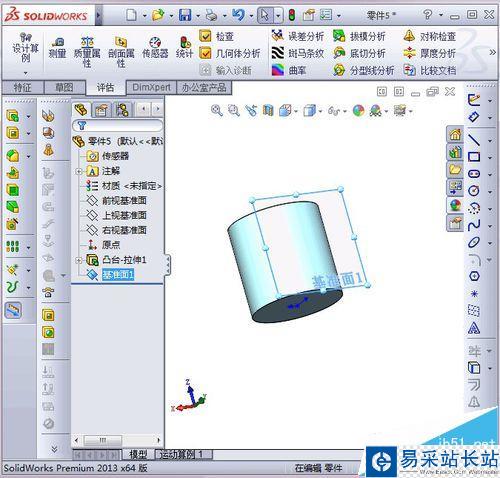Open Edit Appearance color ball icon

(x=358, y=110)
